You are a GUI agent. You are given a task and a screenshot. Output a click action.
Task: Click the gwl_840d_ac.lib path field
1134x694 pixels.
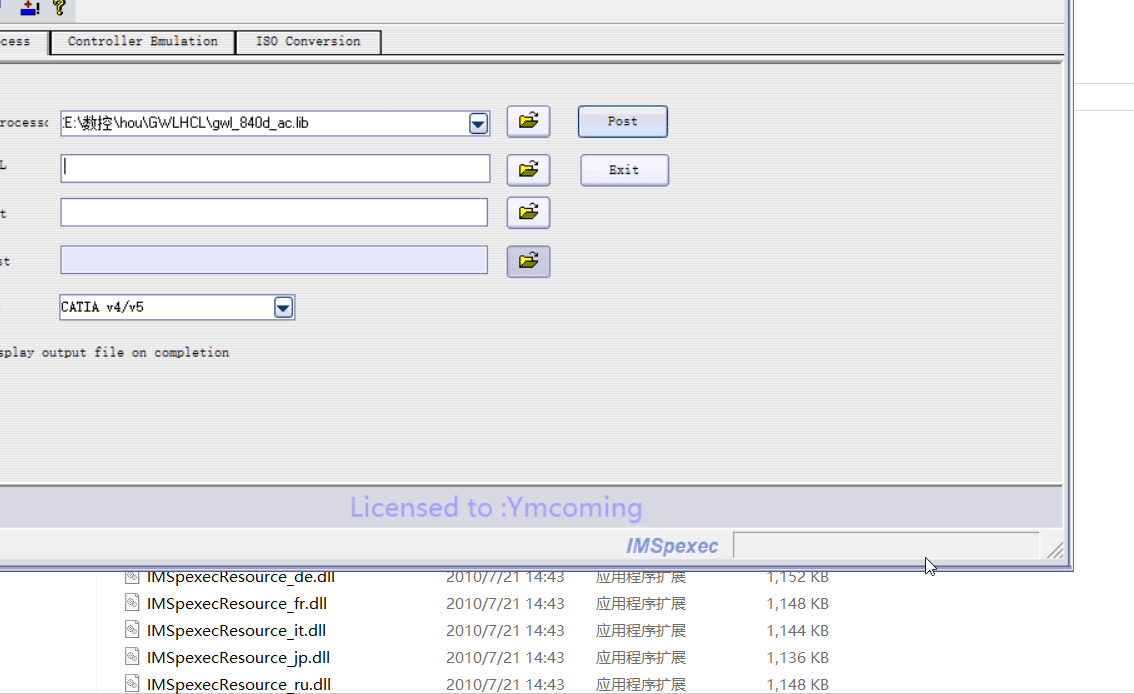pos(262,123)
